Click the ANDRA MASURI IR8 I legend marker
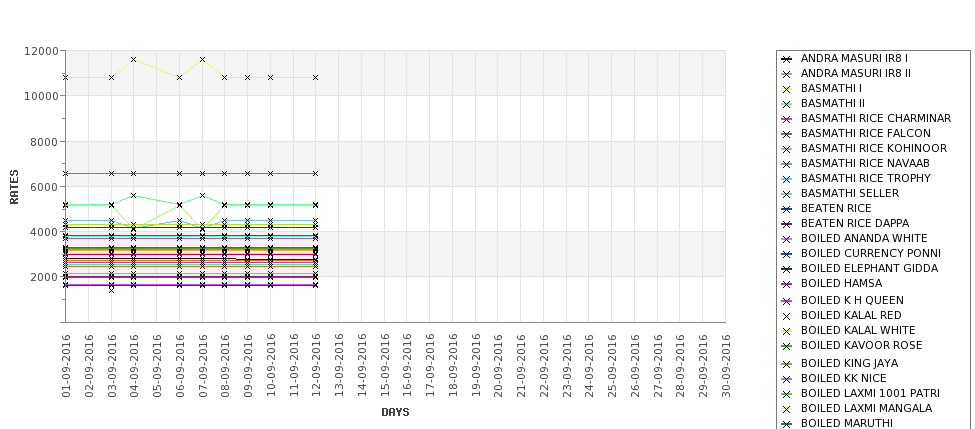Viewport: 975px width, 429px height. [787, 59]
